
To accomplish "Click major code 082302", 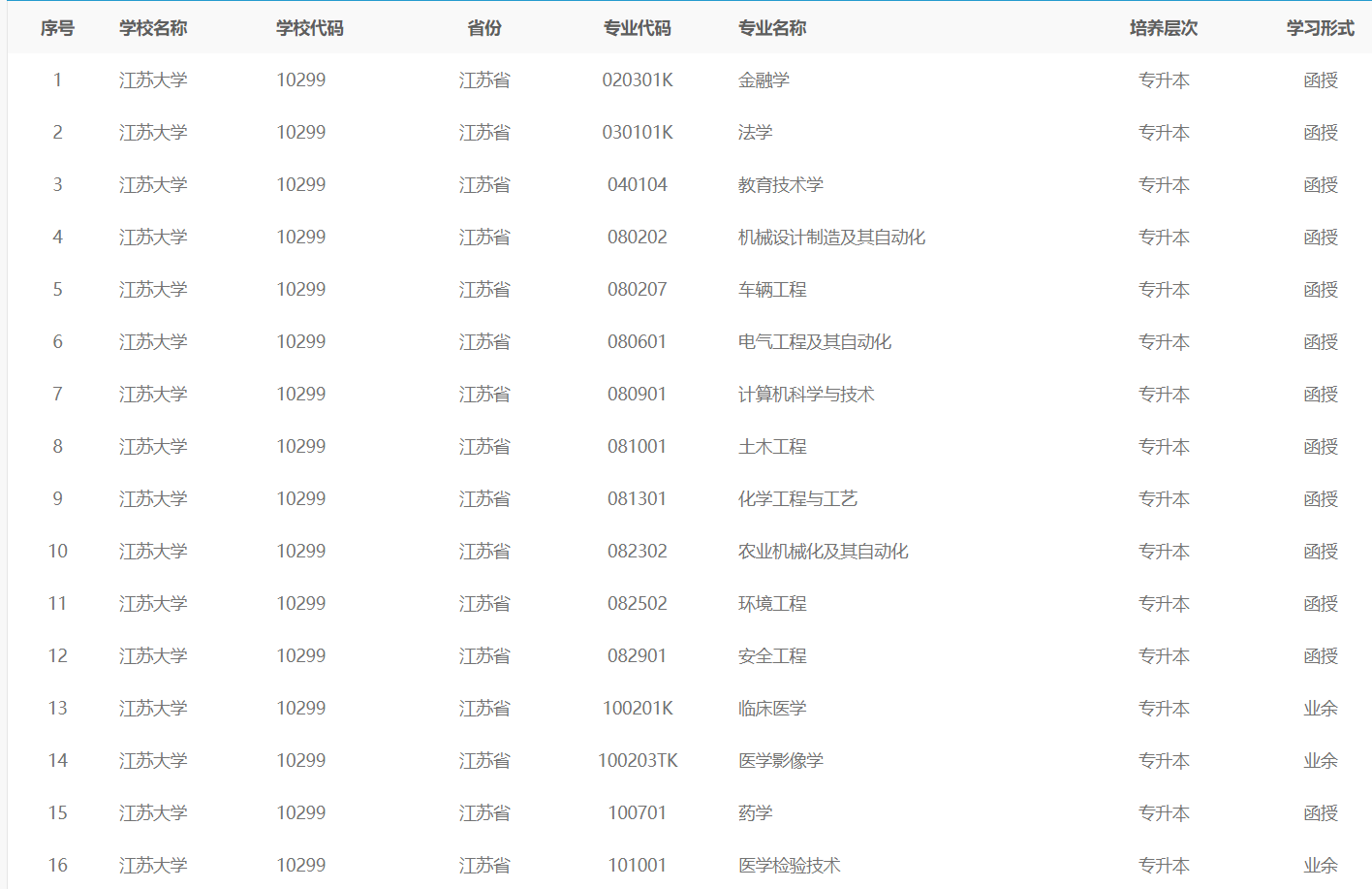I will [x=638, y=552].
